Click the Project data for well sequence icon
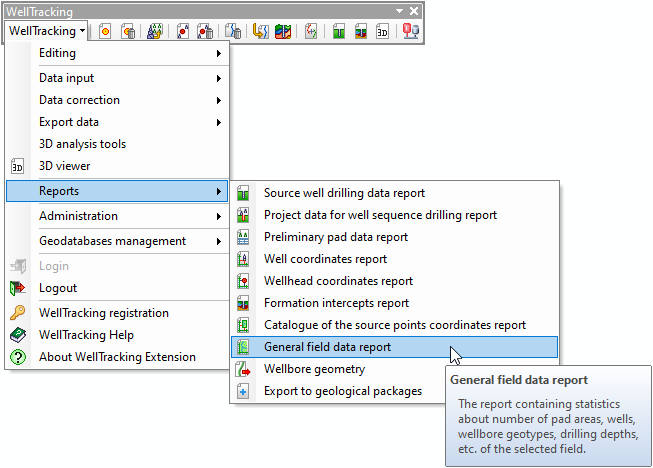 pos(243,215)
